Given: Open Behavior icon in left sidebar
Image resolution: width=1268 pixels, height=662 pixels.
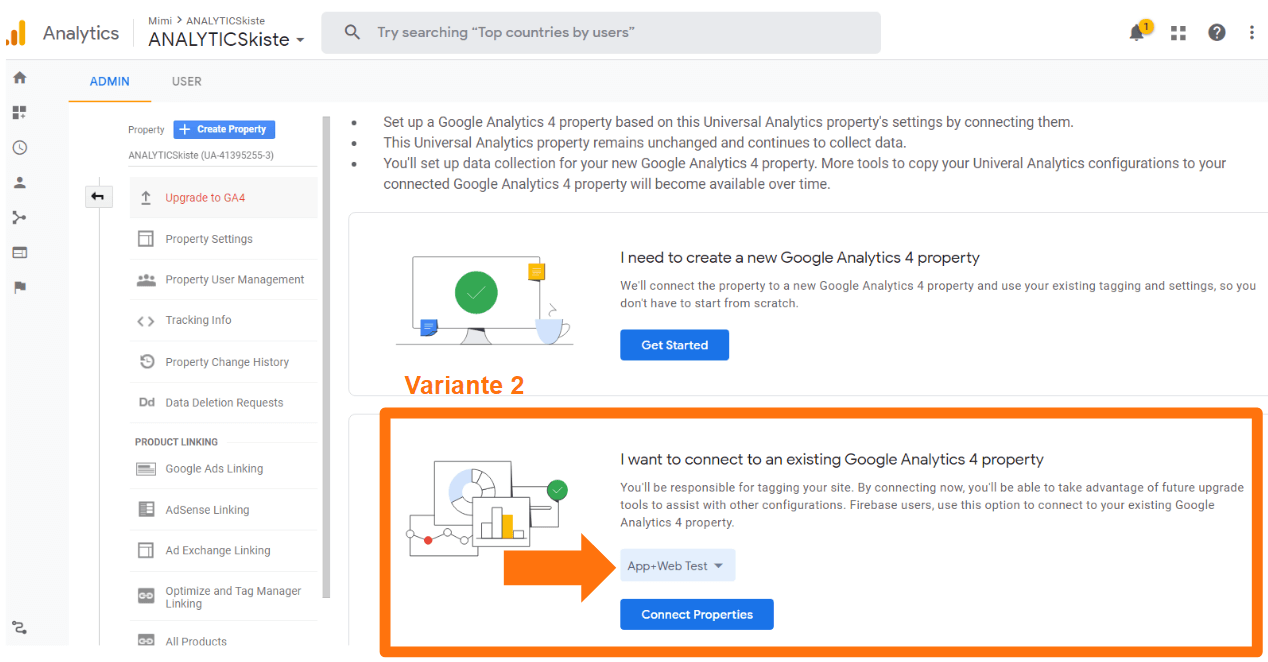Looking at the screenshot, I should pyautogui.click(x=20, y=253).
